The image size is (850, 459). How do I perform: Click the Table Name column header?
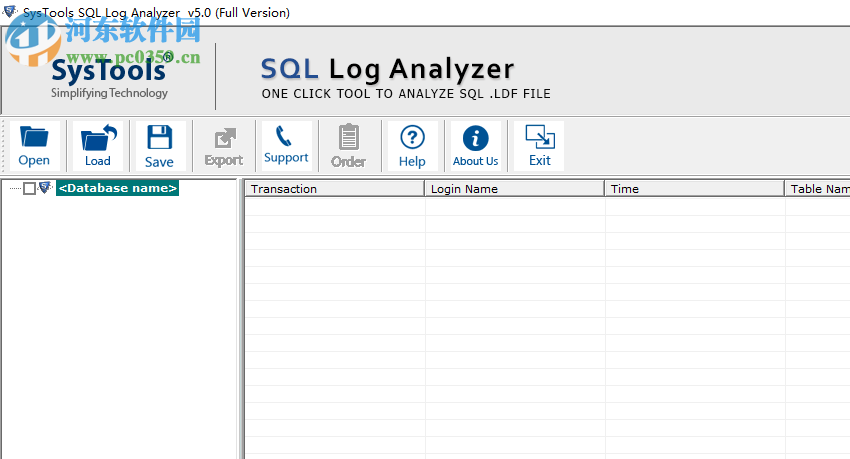(x=817, y=189)
